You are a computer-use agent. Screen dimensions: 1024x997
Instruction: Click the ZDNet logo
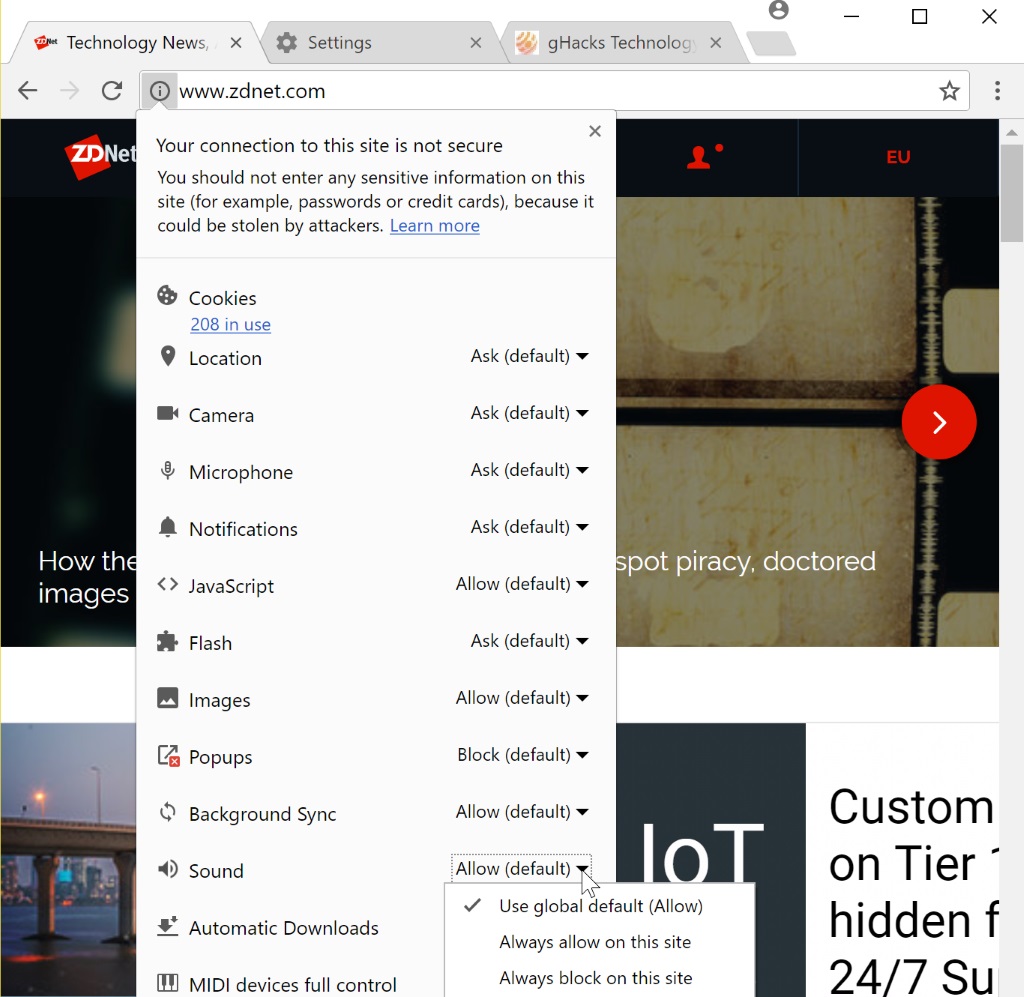tap(100, 155)
